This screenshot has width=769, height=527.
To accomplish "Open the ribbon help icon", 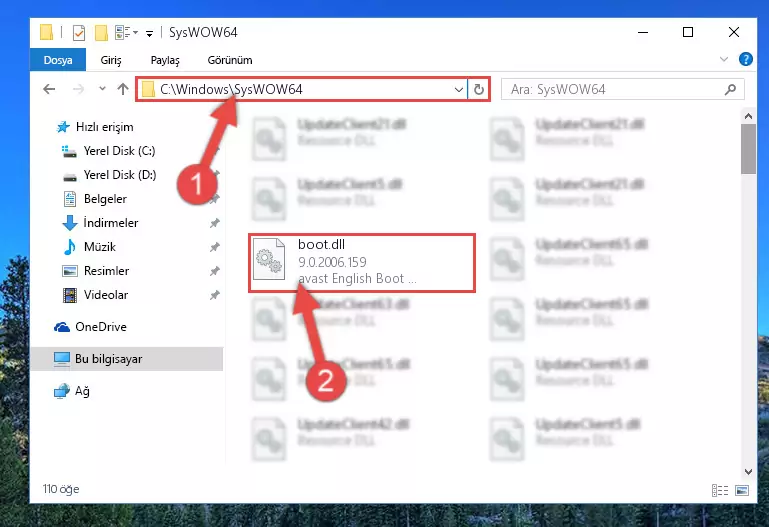I will click(745, 59).
